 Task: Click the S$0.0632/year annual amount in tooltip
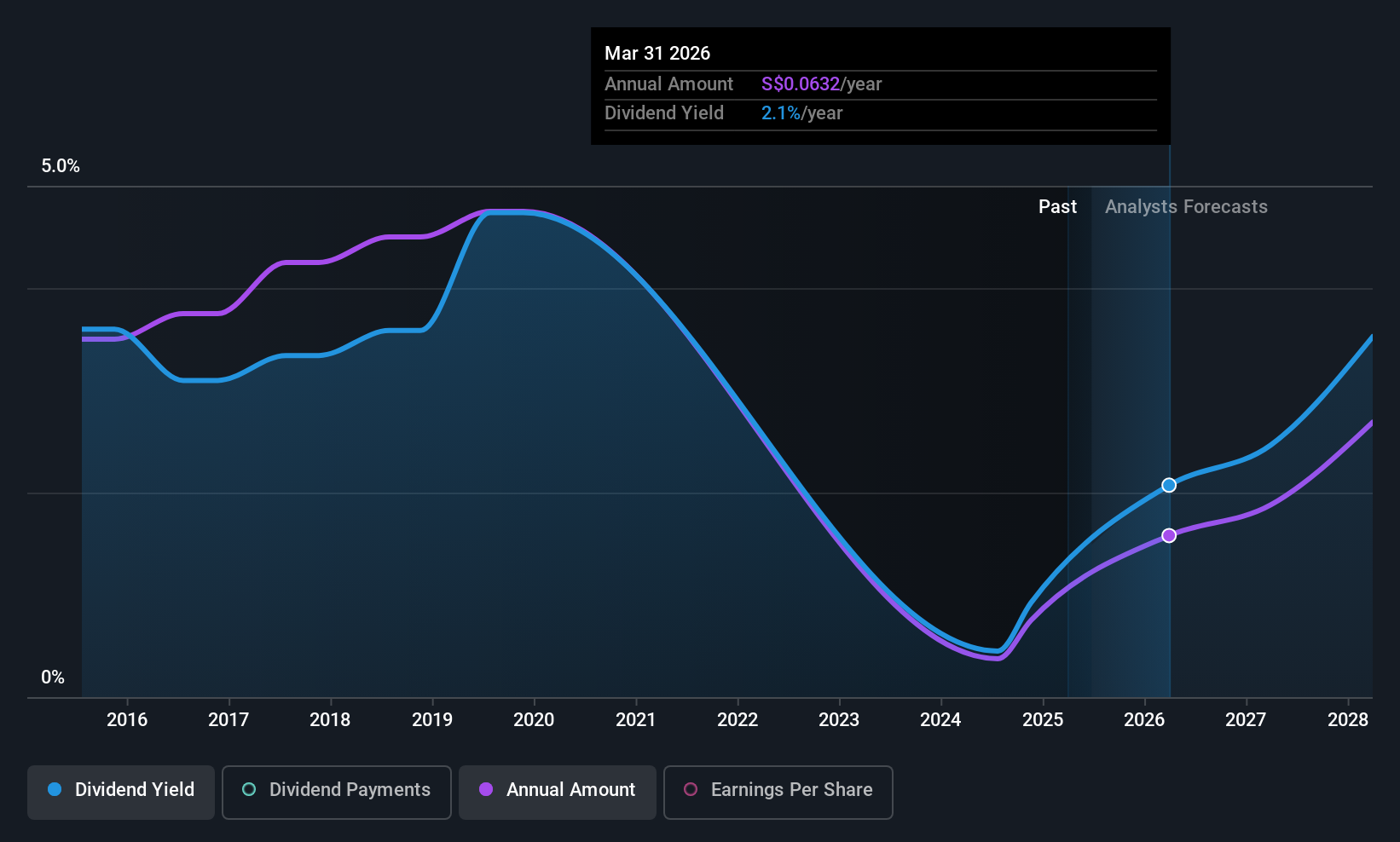coord(821,84)
